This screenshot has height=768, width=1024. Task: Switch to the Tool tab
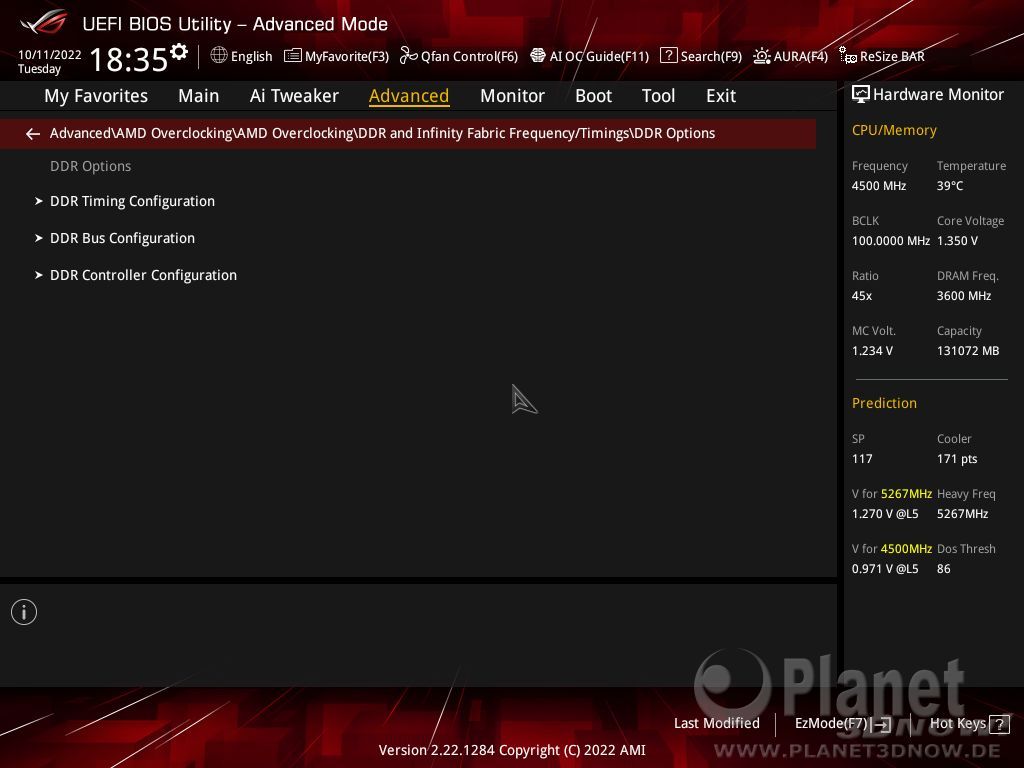(658, 96)
